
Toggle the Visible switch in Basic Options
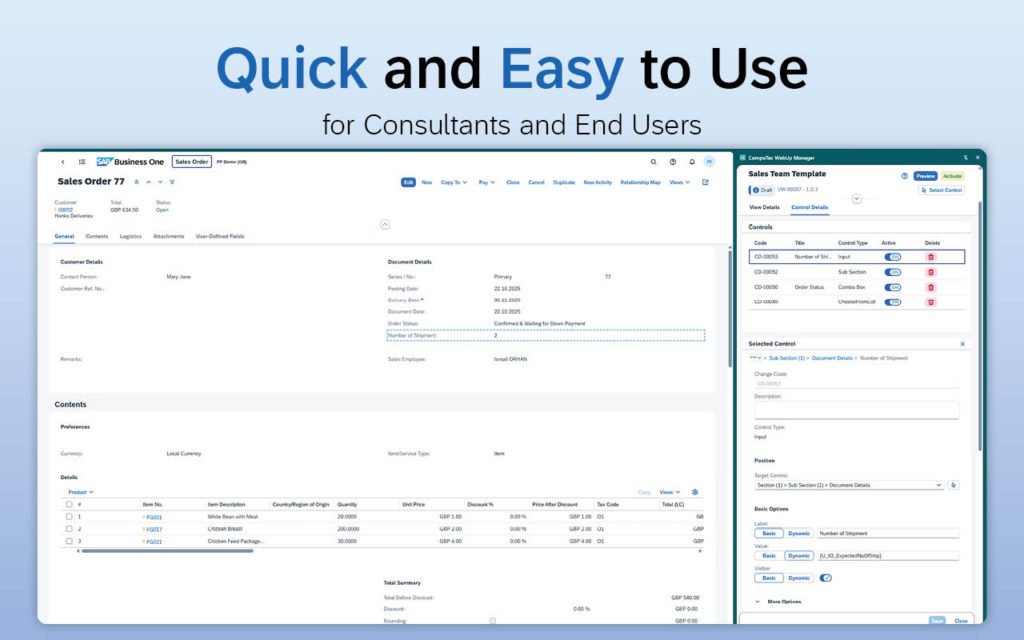pos(825,577)
